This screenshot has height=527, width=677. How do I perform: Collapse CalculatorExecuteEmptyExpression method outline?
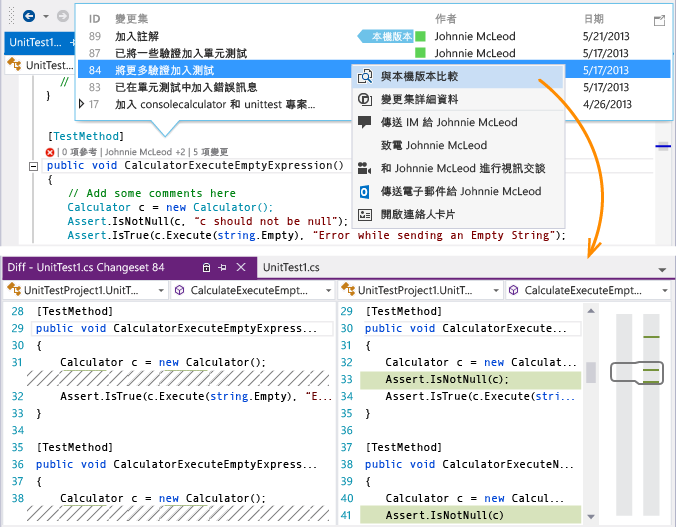[33, 166]
